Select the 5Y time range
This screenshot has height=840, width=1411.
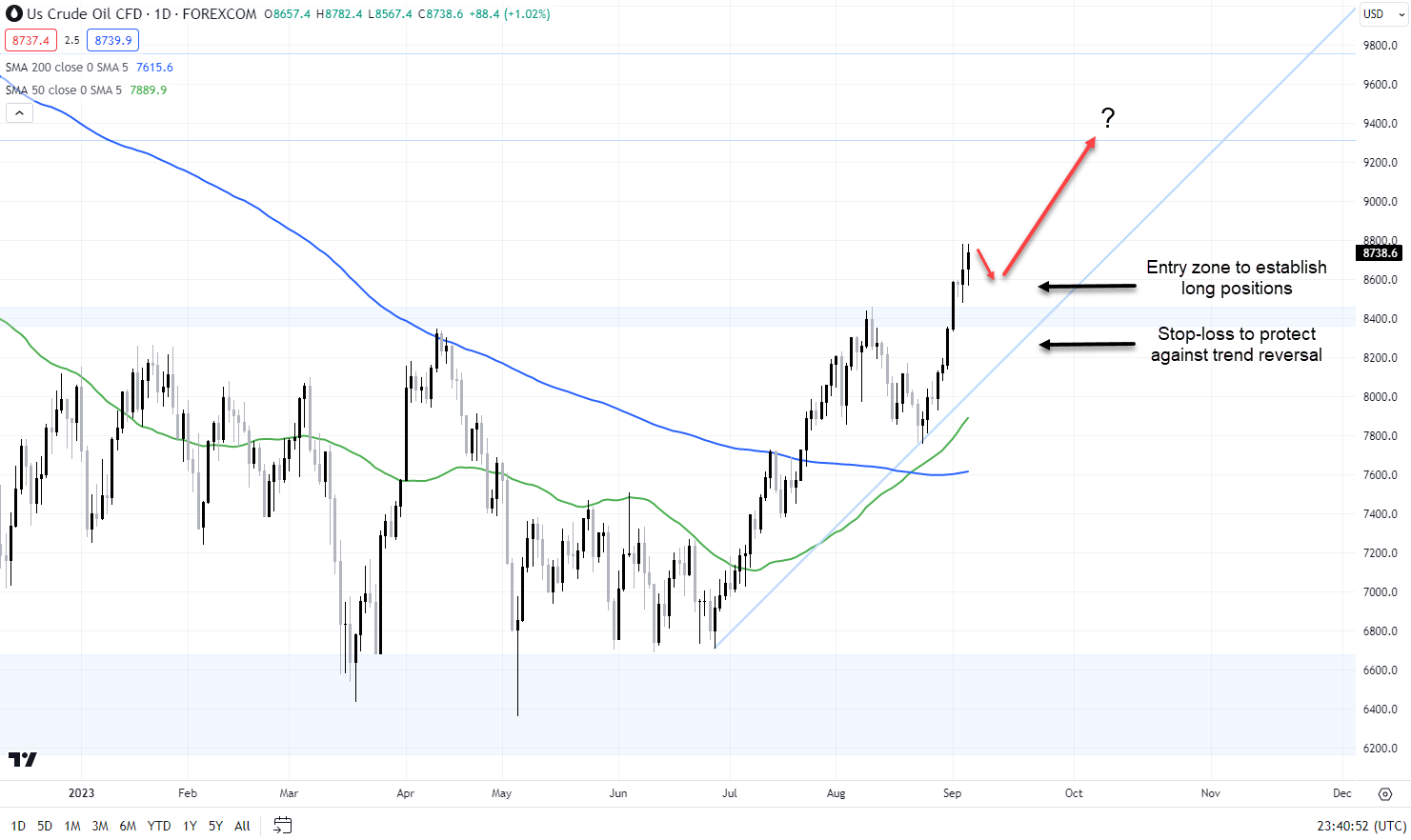[x=215, y=826]
